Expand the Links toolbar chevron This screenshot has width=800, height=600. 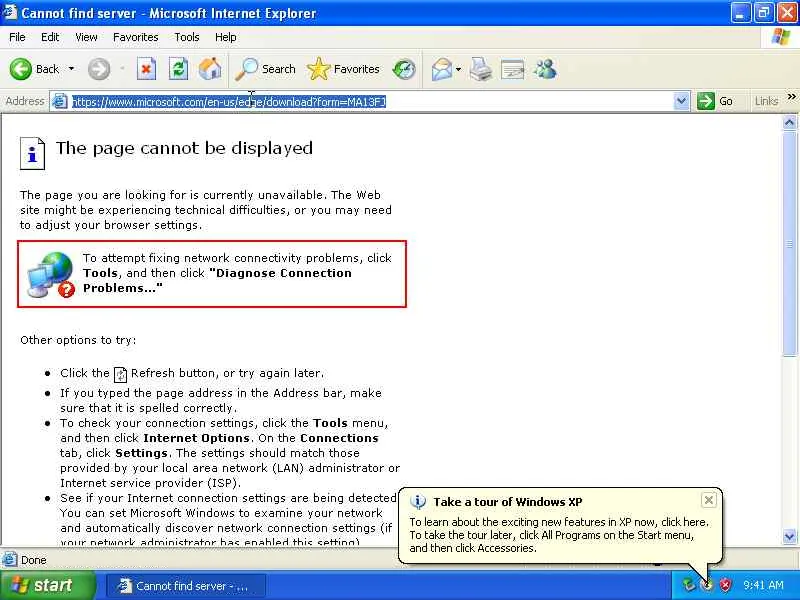tap(791, 96)
